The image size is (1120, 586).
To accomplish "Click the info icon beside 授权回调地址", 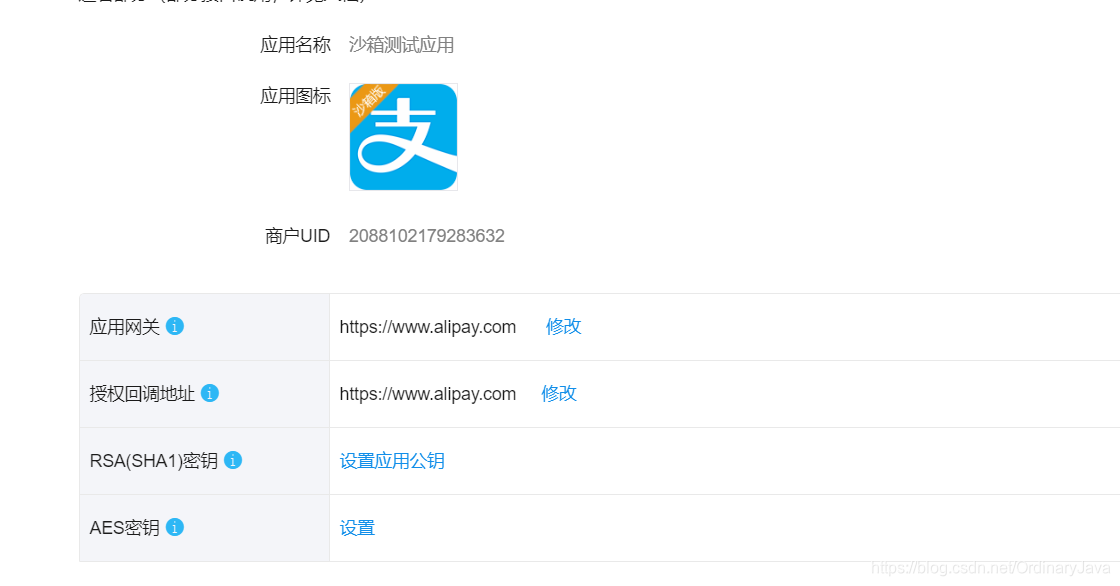I will point(209,393).
